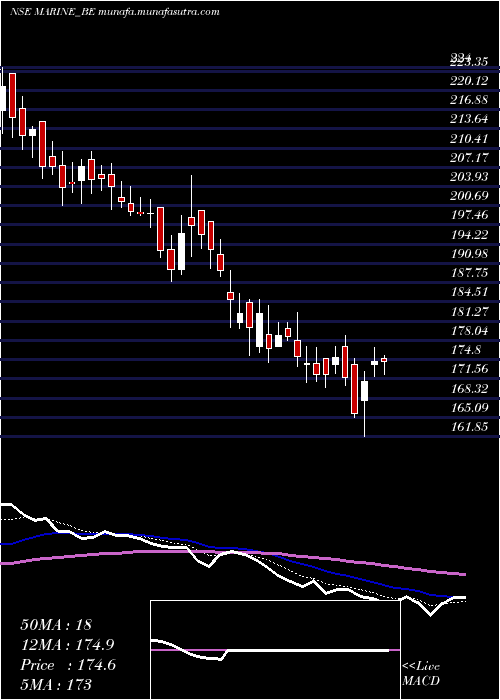500x700 pixels.
Task: Click the 178.04 price level label
Action: coord(469,331)
